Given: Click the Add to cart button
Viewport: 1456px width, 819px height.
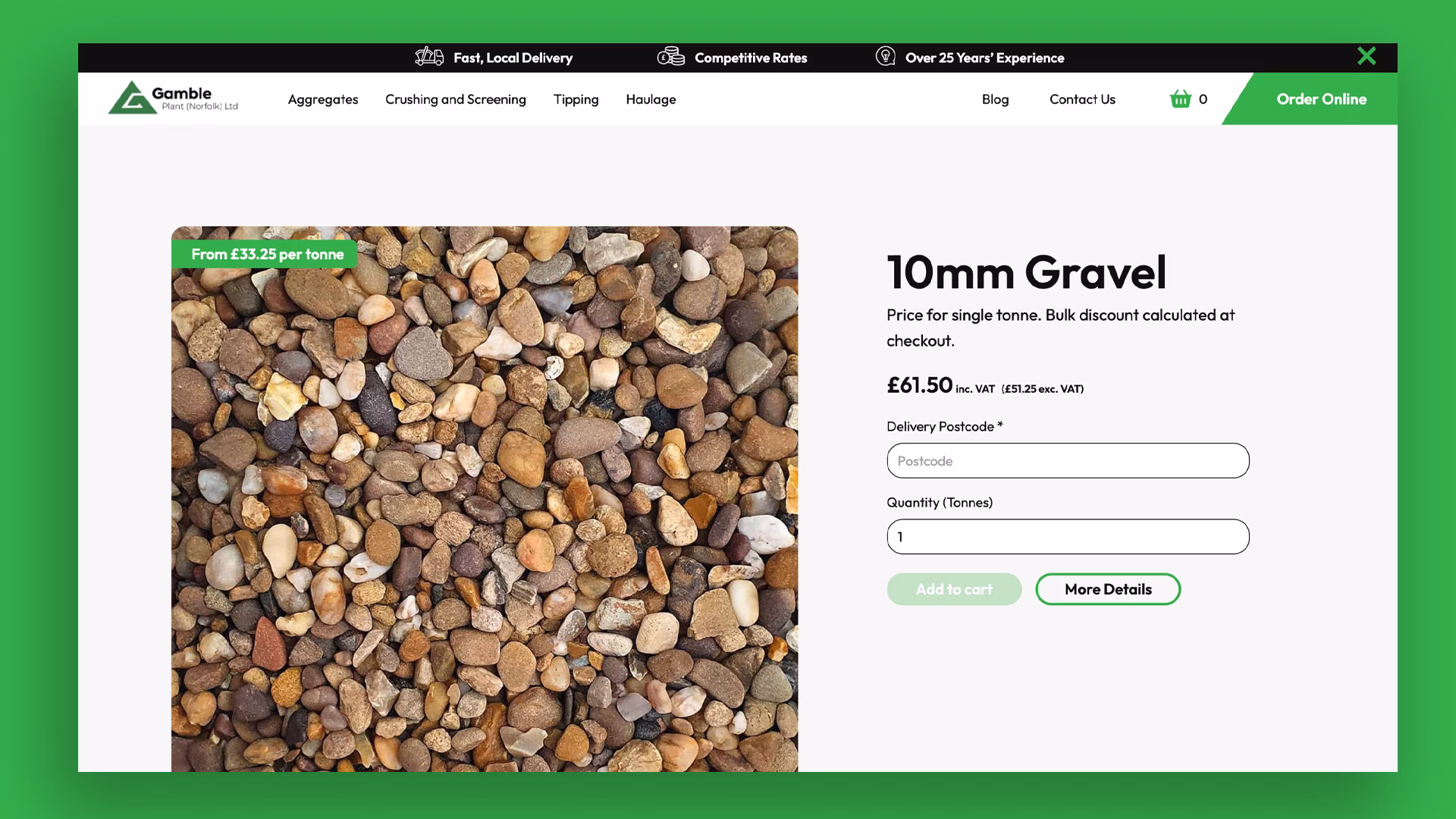Looking at the screenshot, I should [x=953, y=589].
